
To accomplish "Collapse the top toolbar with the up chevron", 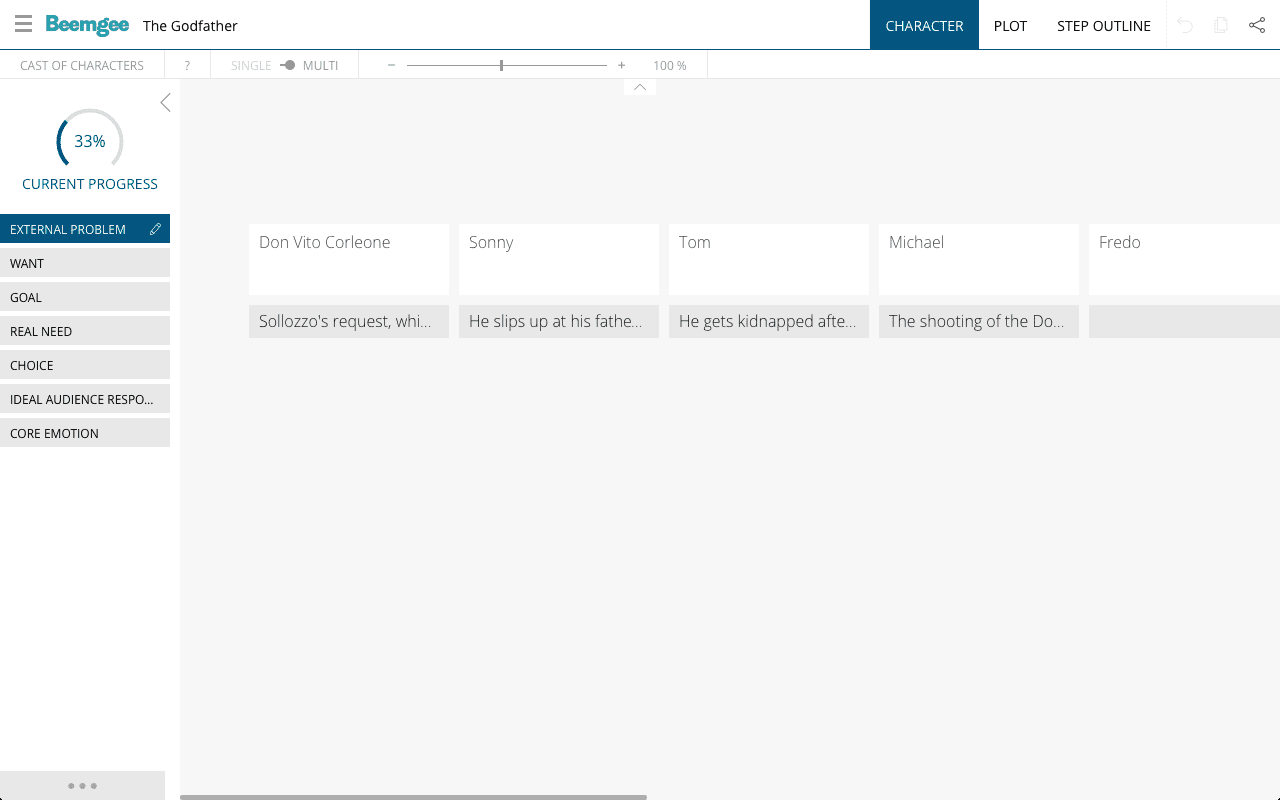I will point(639,87).
